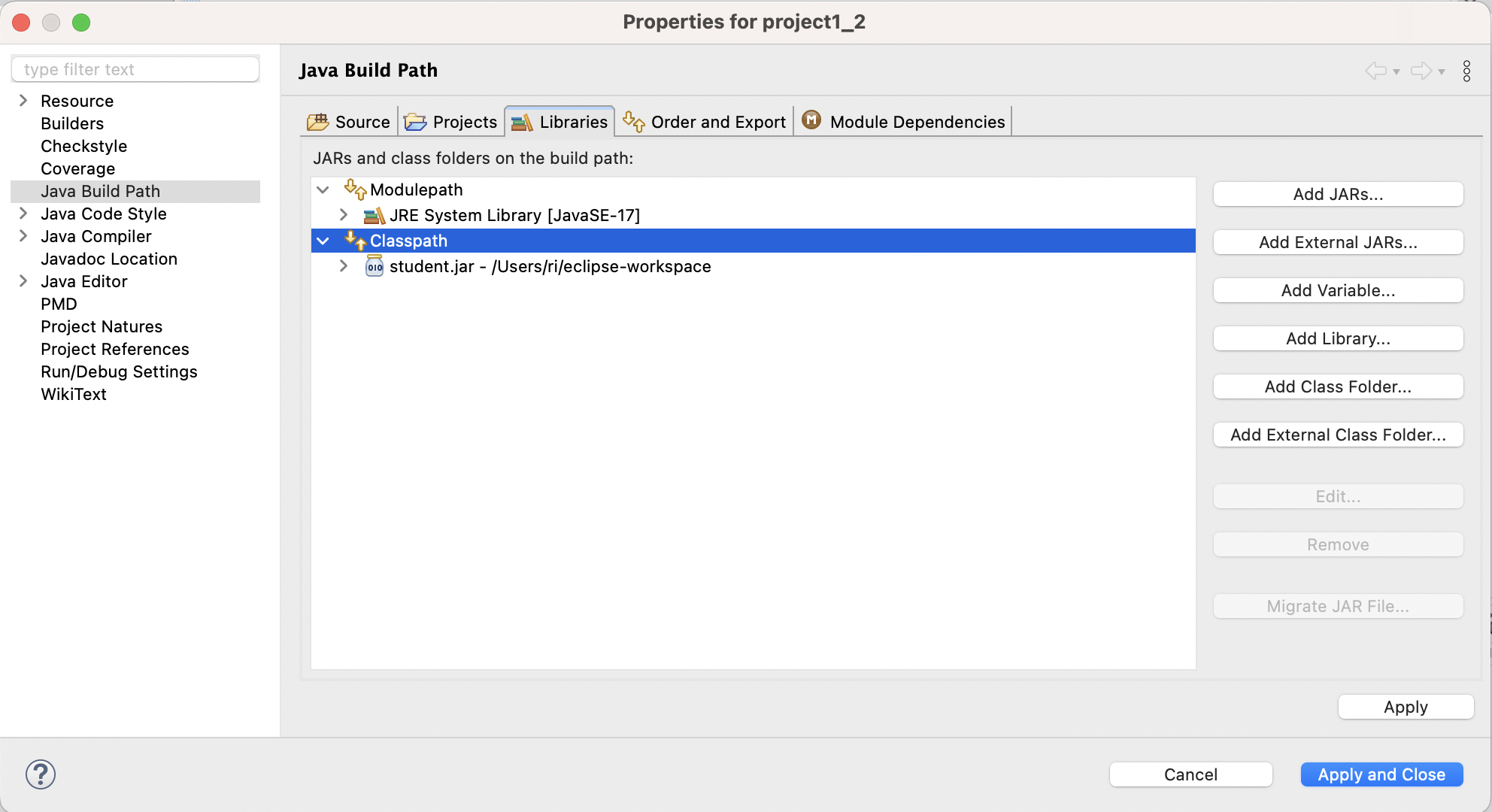Click the JRE System Library icon

[x=374, y=216]
